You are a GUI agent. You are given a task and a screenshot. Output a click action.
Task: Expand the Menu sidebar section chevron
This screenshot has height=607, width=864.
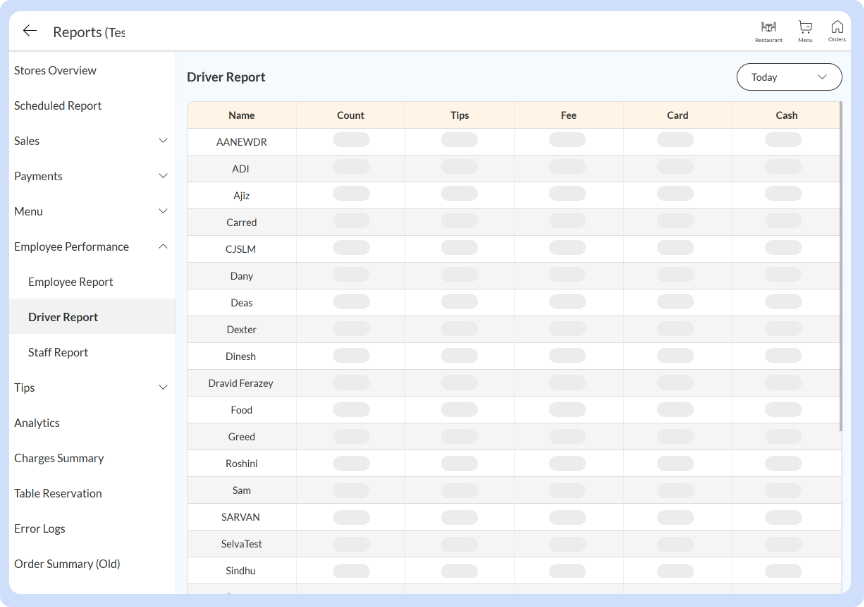click(x=163, y=211)
